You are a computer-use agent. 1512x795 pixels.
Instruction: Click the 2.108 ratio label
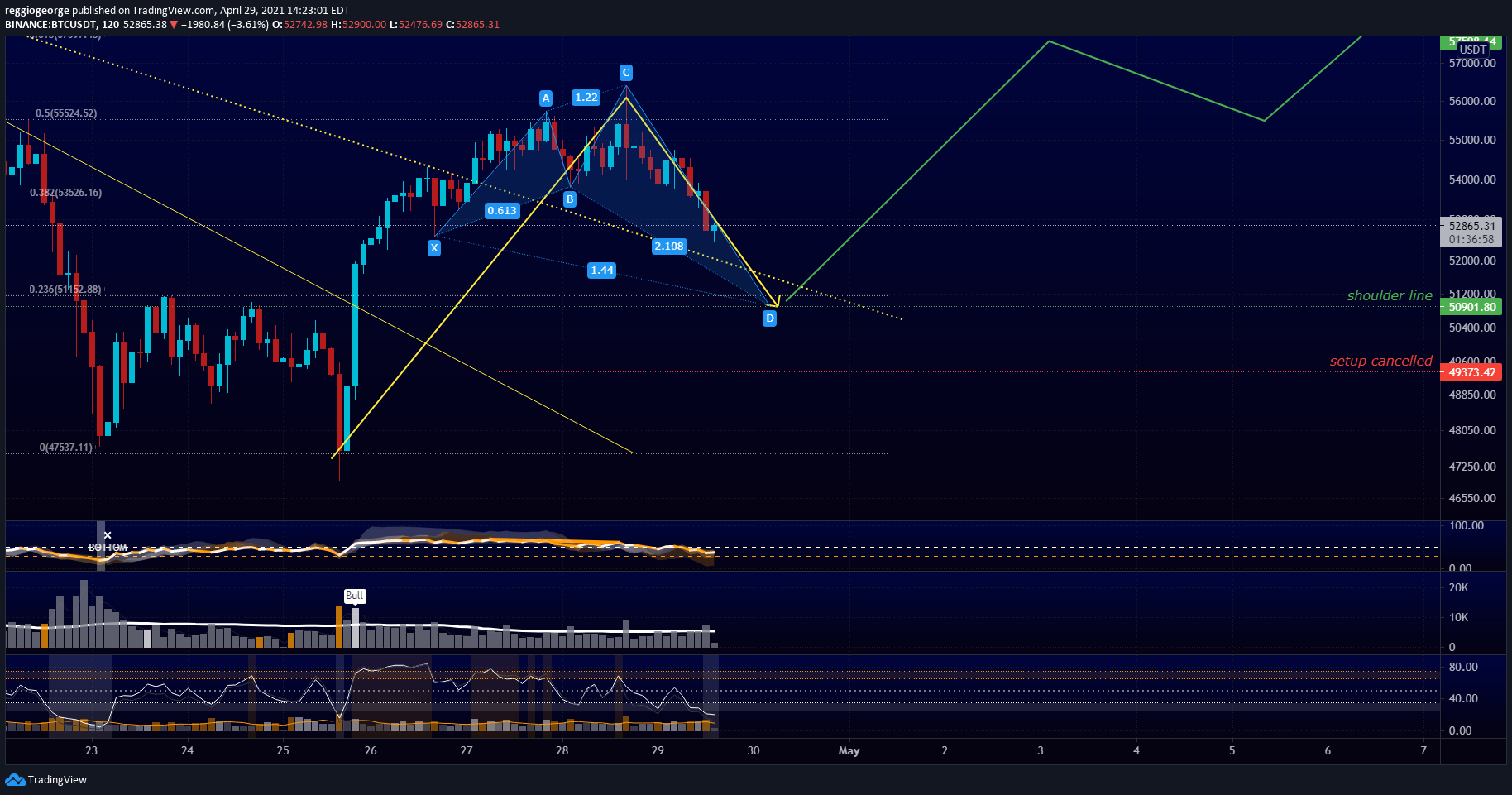[669, 247]
